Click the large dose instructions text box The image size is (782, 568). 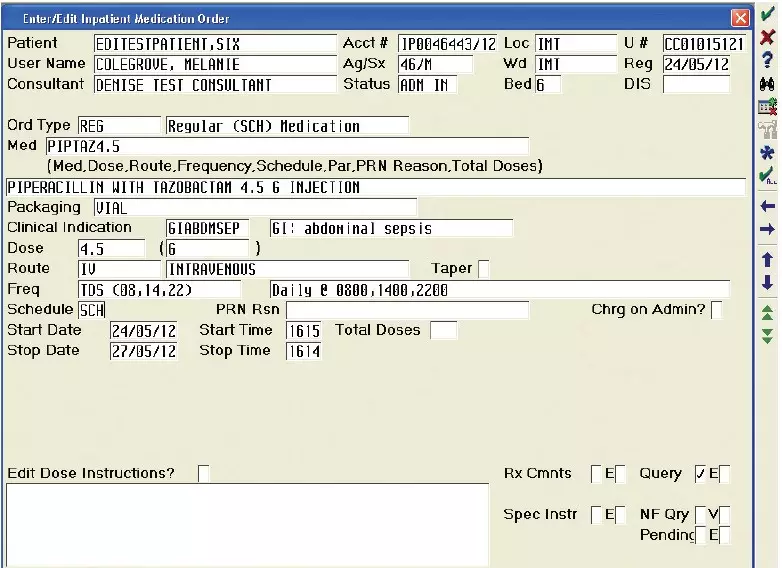247,524
